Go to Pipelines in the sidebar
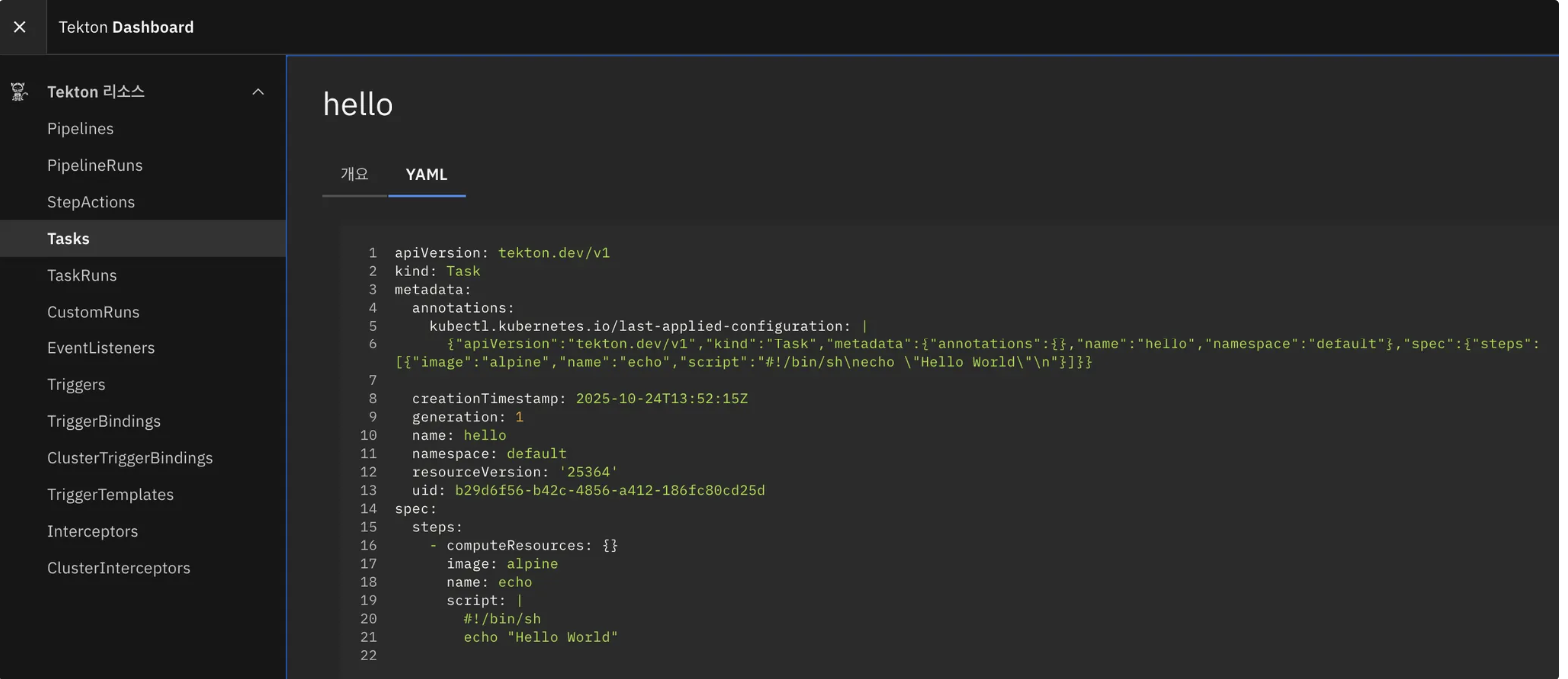The image size is (1568, 679). coord(143,129)
